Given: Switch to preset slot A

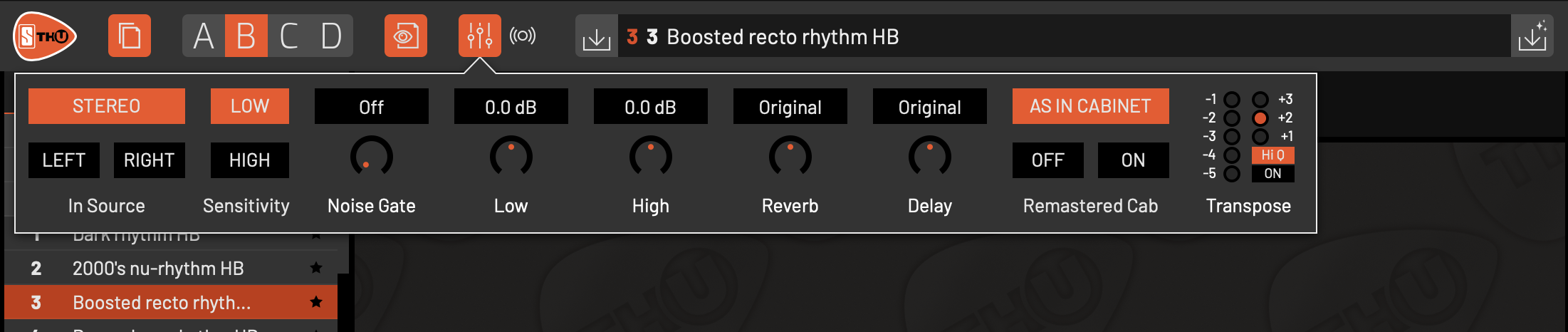Looking at the screenshot, I should pos(204,36).
